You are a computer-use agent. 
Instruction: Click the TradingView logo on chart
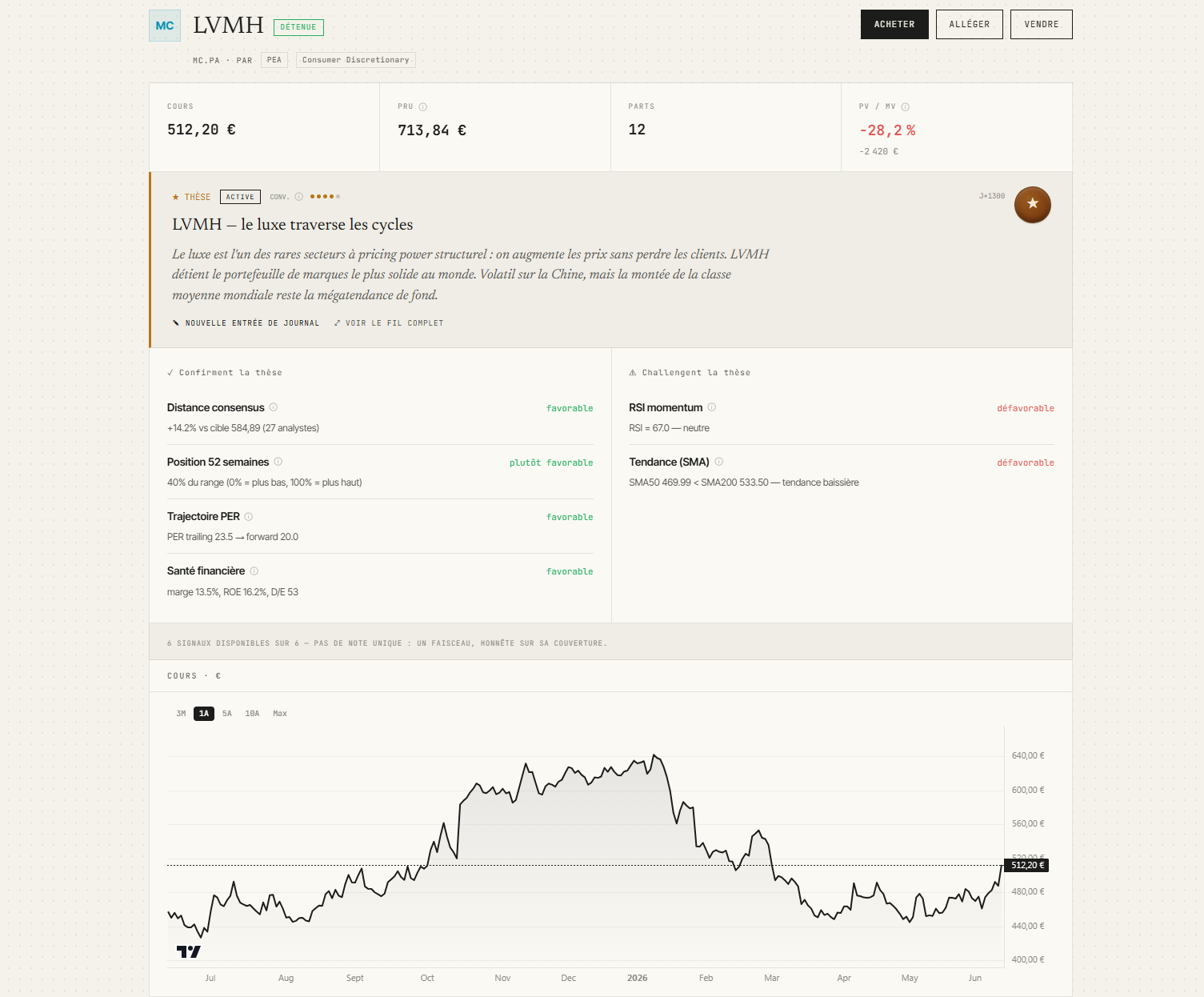189,951
